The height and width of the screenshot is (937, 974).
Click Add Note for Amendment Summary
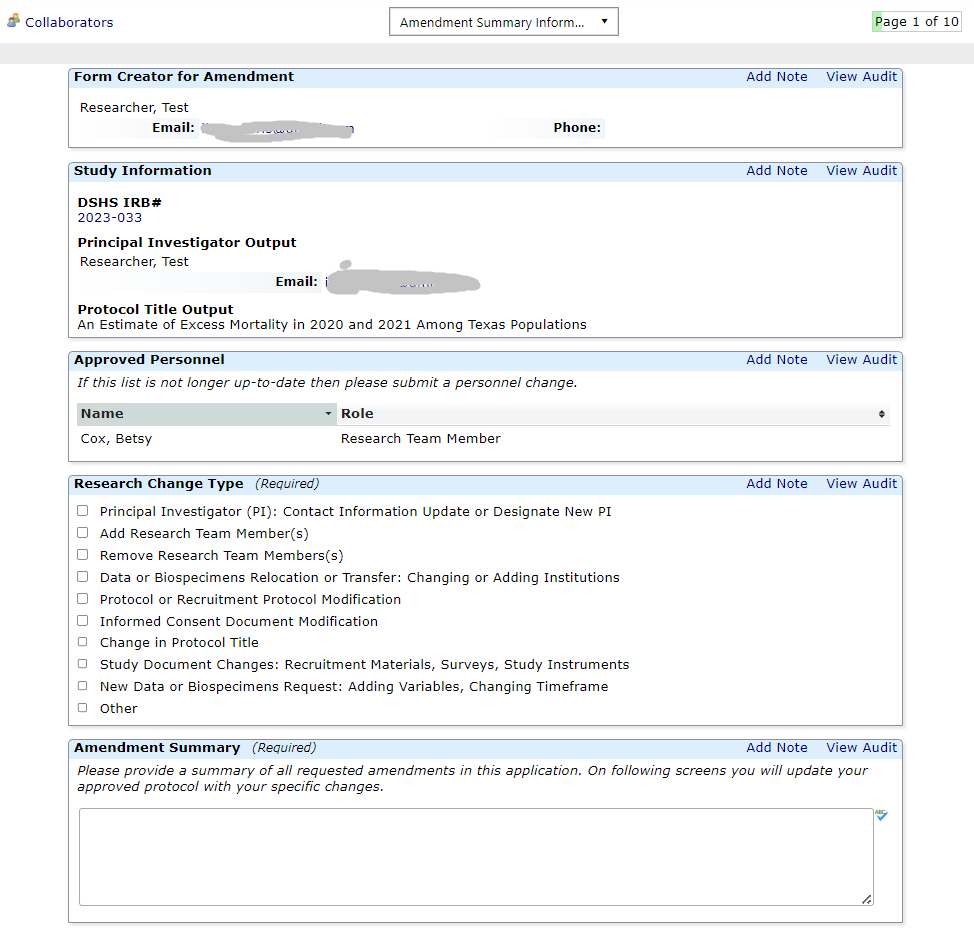(776, 747)
